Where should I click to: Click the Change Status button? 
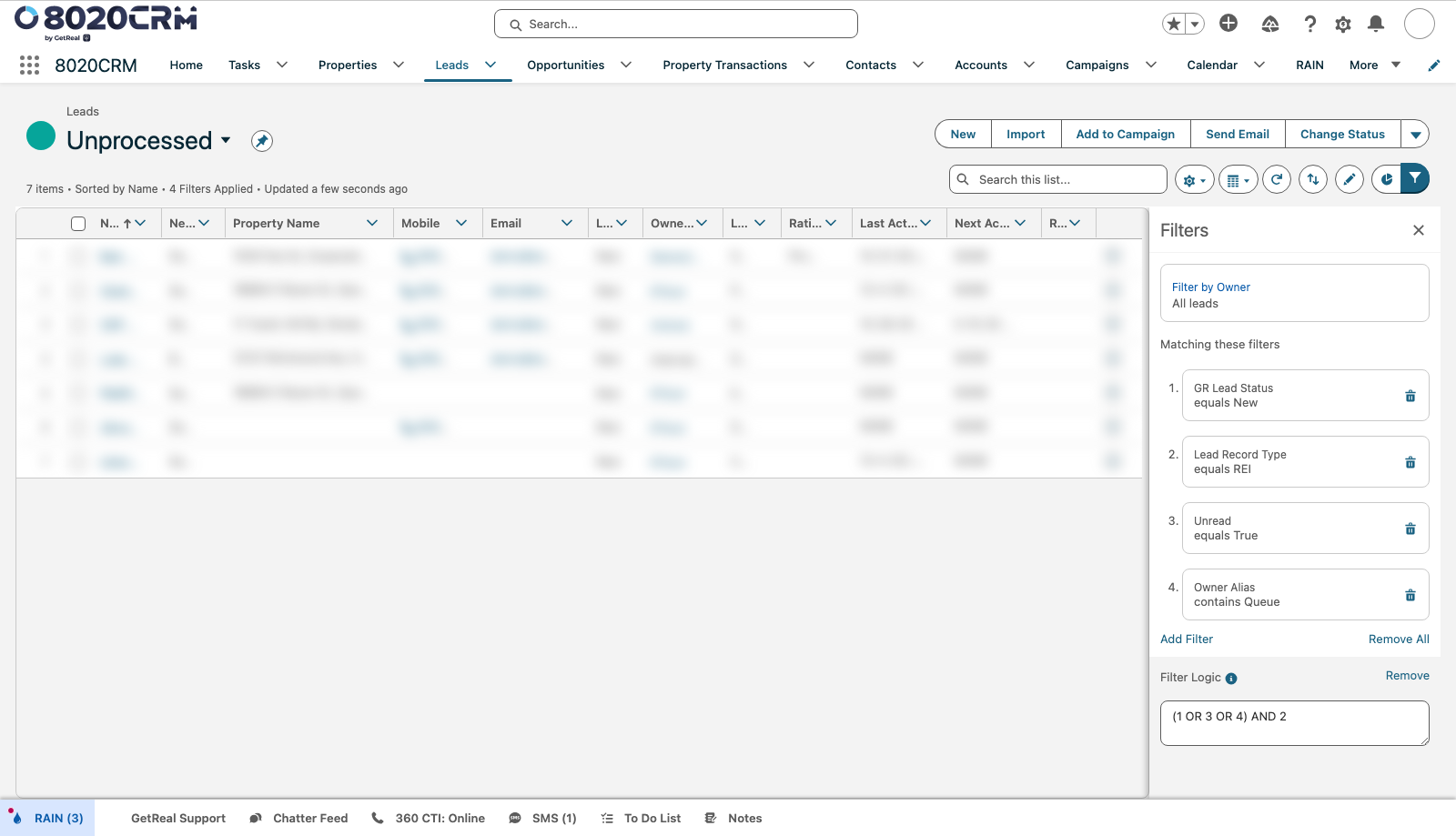click(1342, 134)
